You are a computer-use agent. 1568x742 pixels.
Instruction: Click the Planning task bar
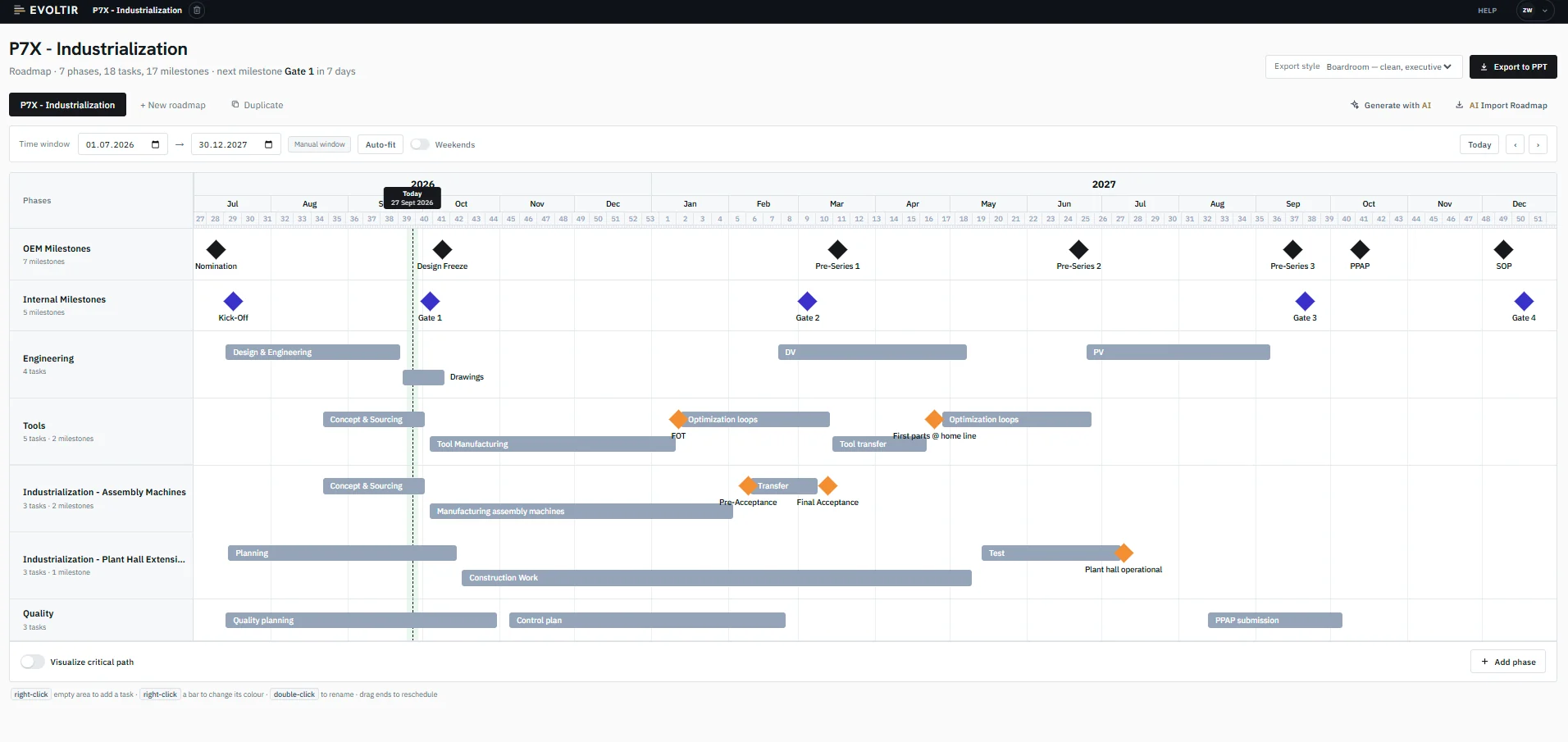(342, 553)
